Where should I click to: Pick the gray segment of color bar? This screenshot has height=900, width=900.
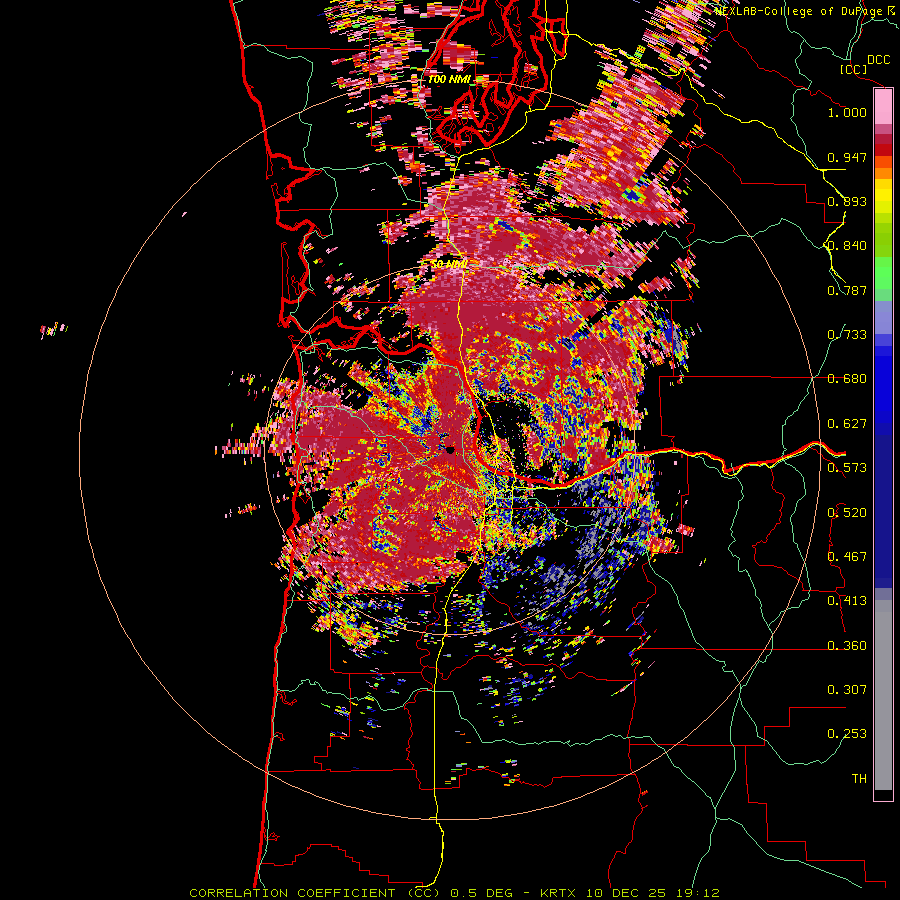click(x=883, y=695)
